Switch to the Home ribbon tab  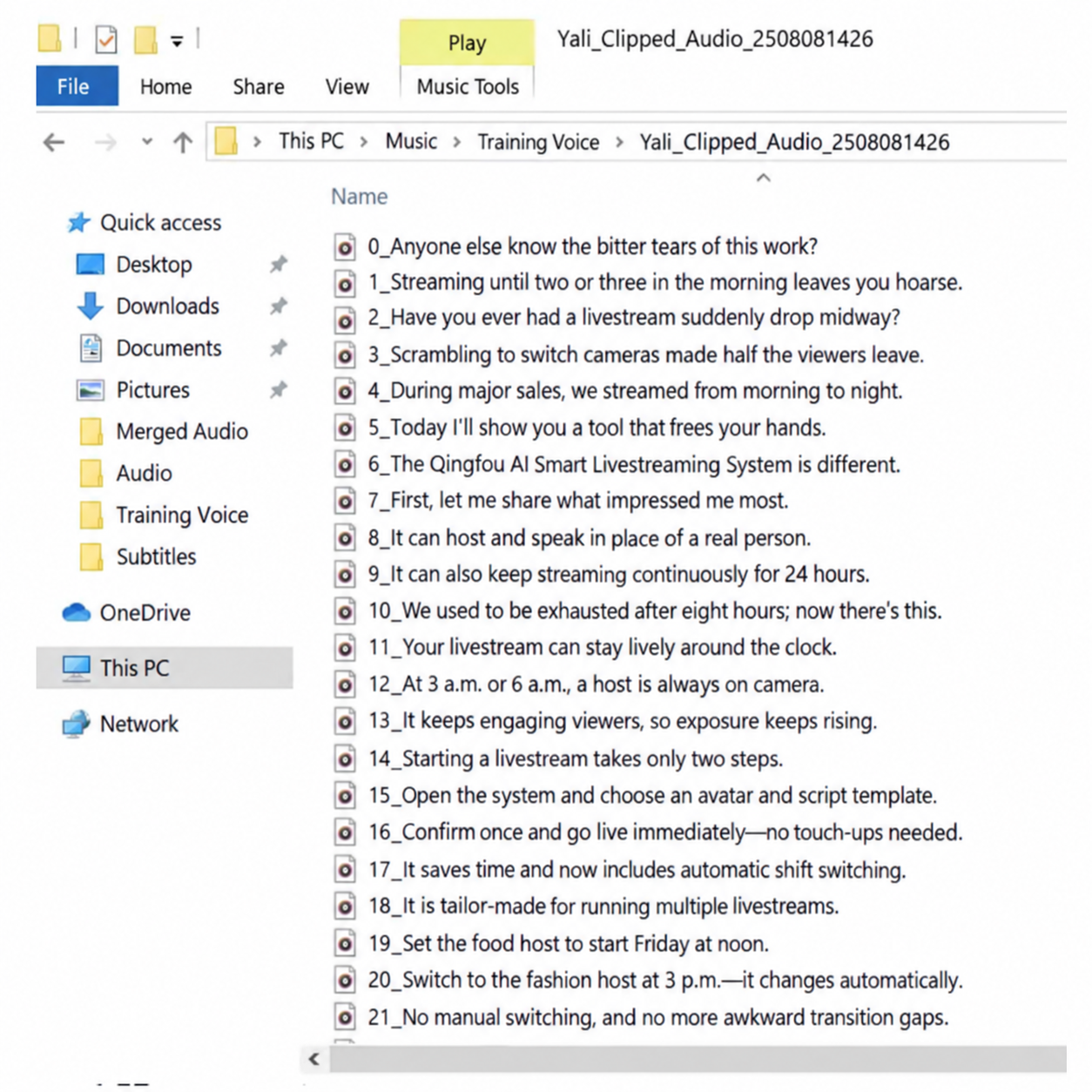(x=165, y=86)
